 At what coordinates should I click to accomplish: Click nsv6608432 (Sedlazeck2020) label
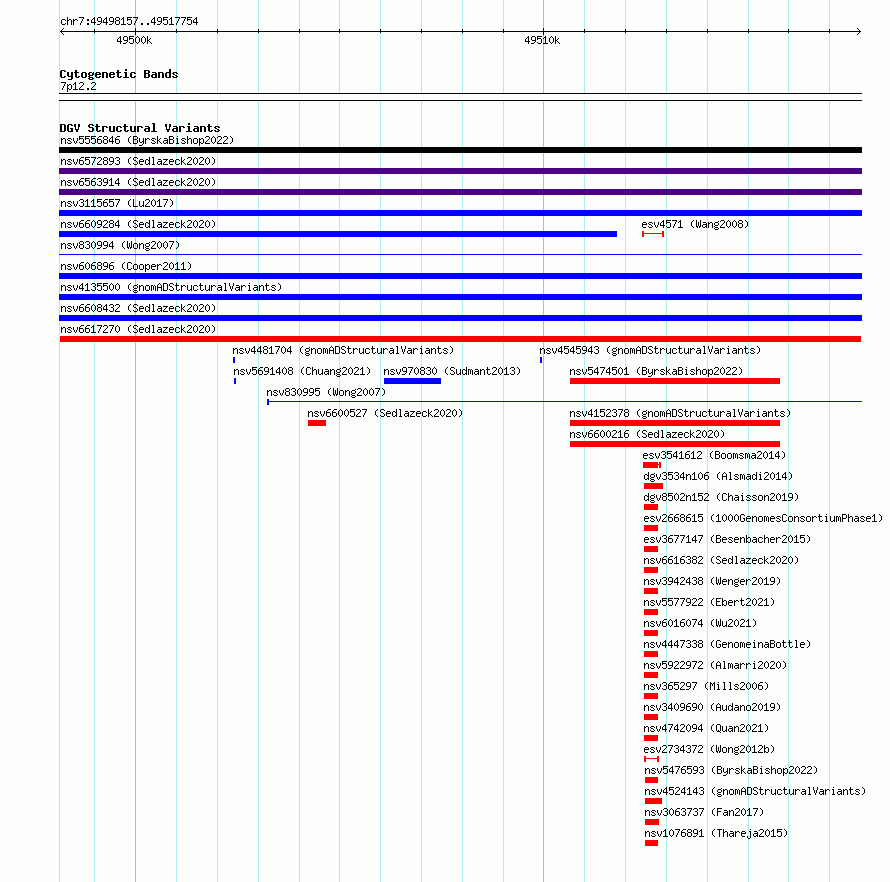(138, 308)
